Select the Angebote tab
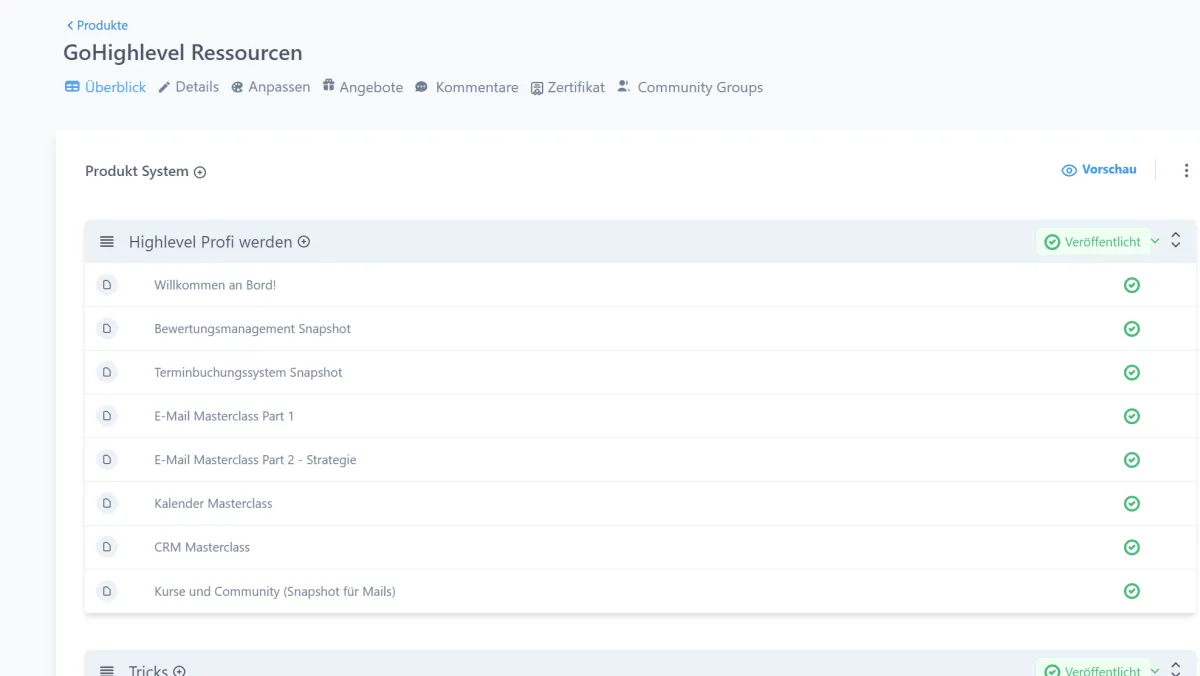Image resolution: width=1200 pixels, height=676 pixels. 362,87
